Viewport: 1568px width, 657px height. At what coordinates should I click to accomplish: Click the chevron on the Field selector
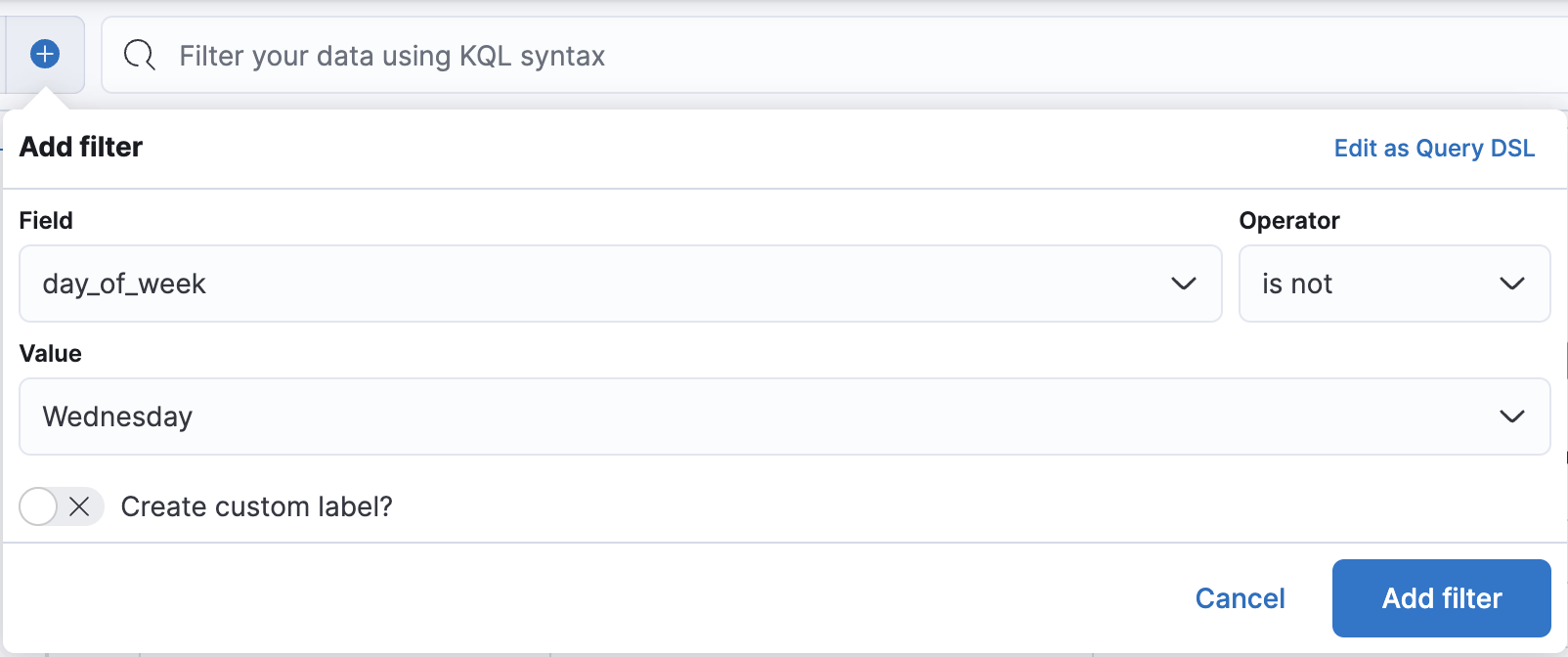(x=1184, y=285)
